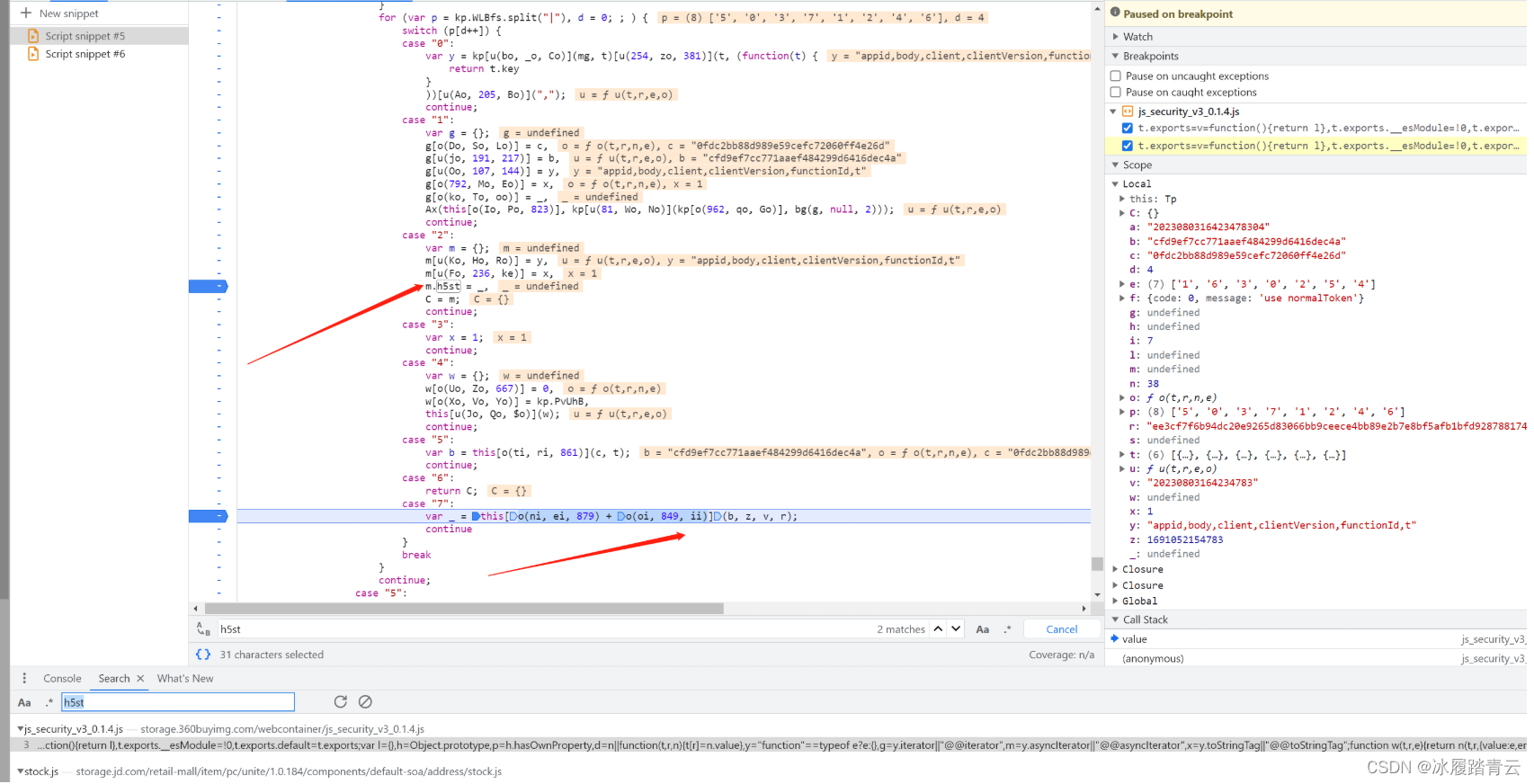Click the Paused on breakpoint info icon

1116,13
